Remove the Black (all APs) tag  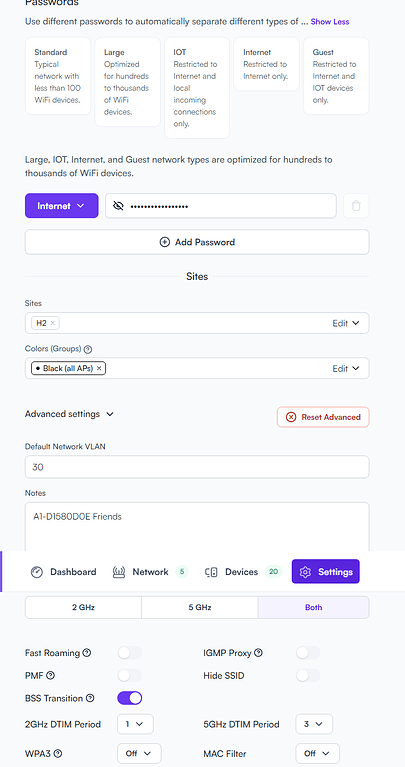click(99, 368)
